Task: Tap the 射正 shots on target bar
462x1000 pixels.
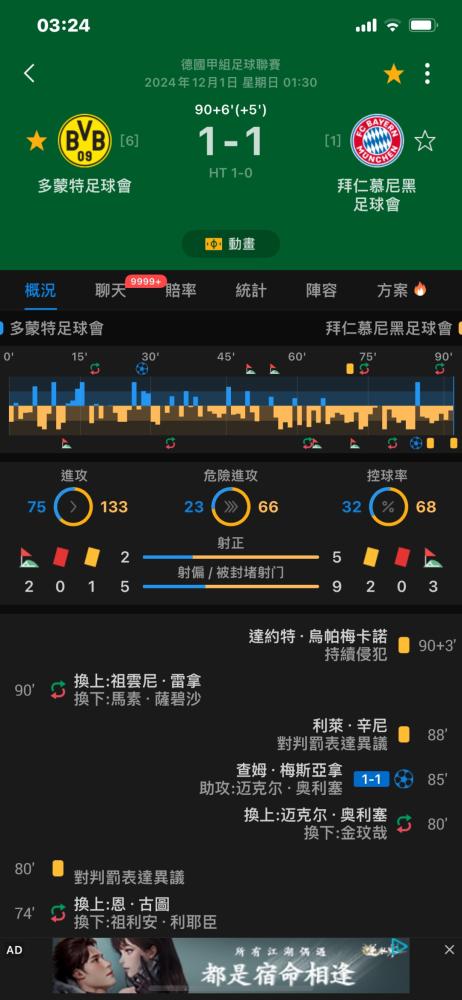Action: point(231,557)
